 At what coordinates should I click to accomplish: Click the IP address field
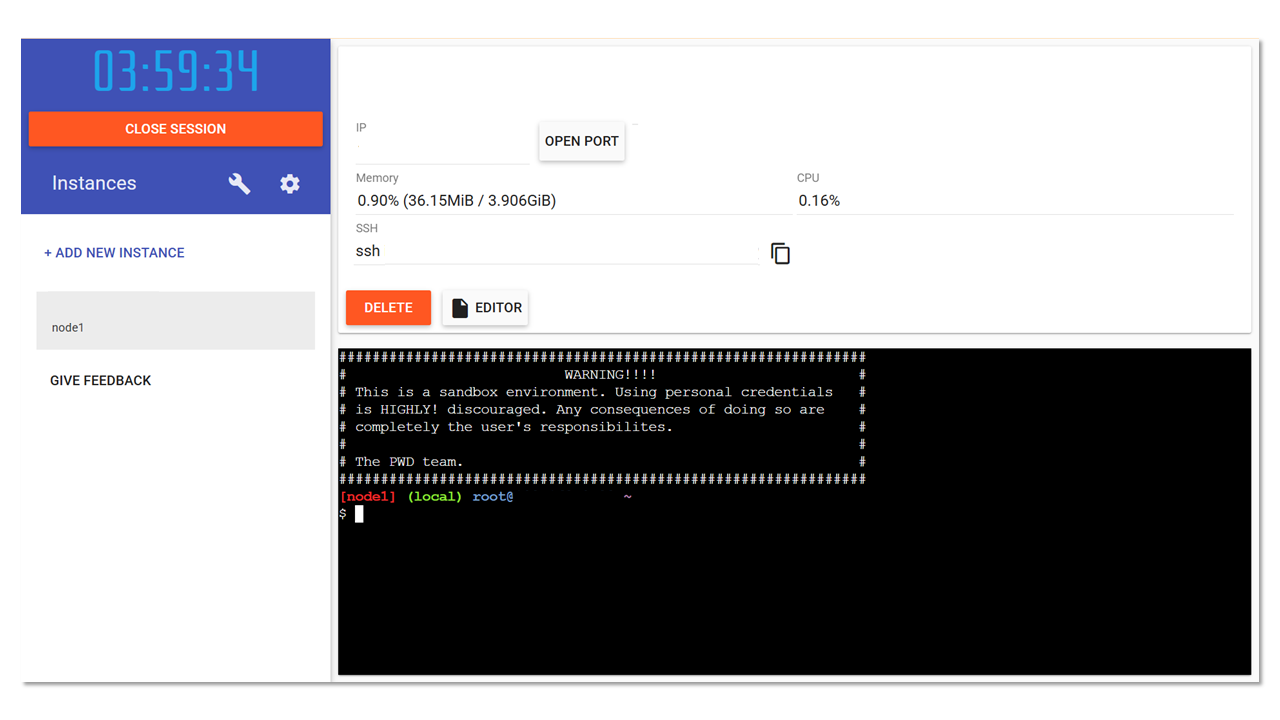[442, 149]
